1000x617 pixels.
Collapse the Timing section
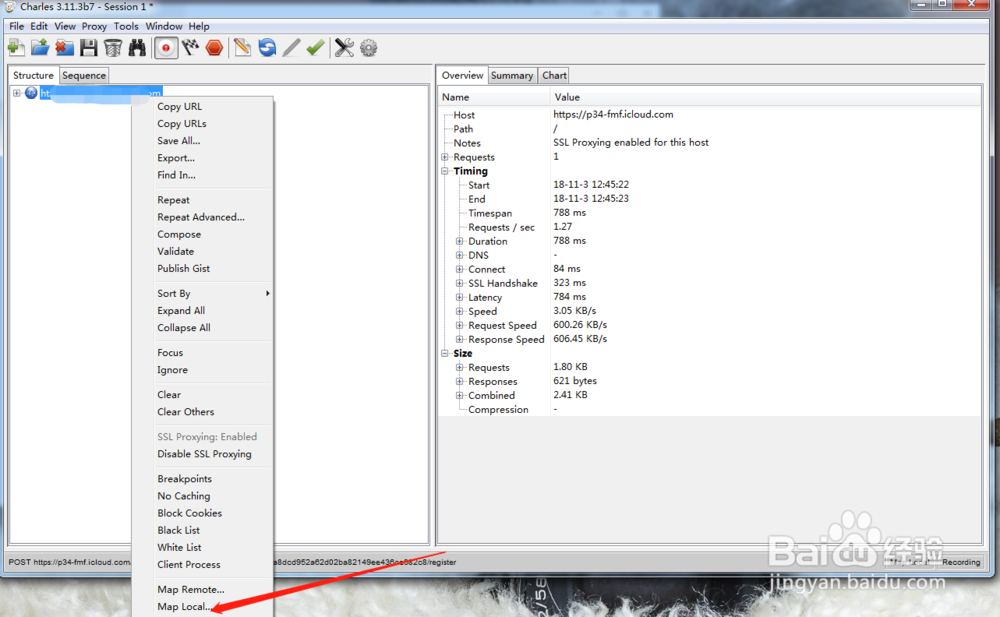(445, 171)
